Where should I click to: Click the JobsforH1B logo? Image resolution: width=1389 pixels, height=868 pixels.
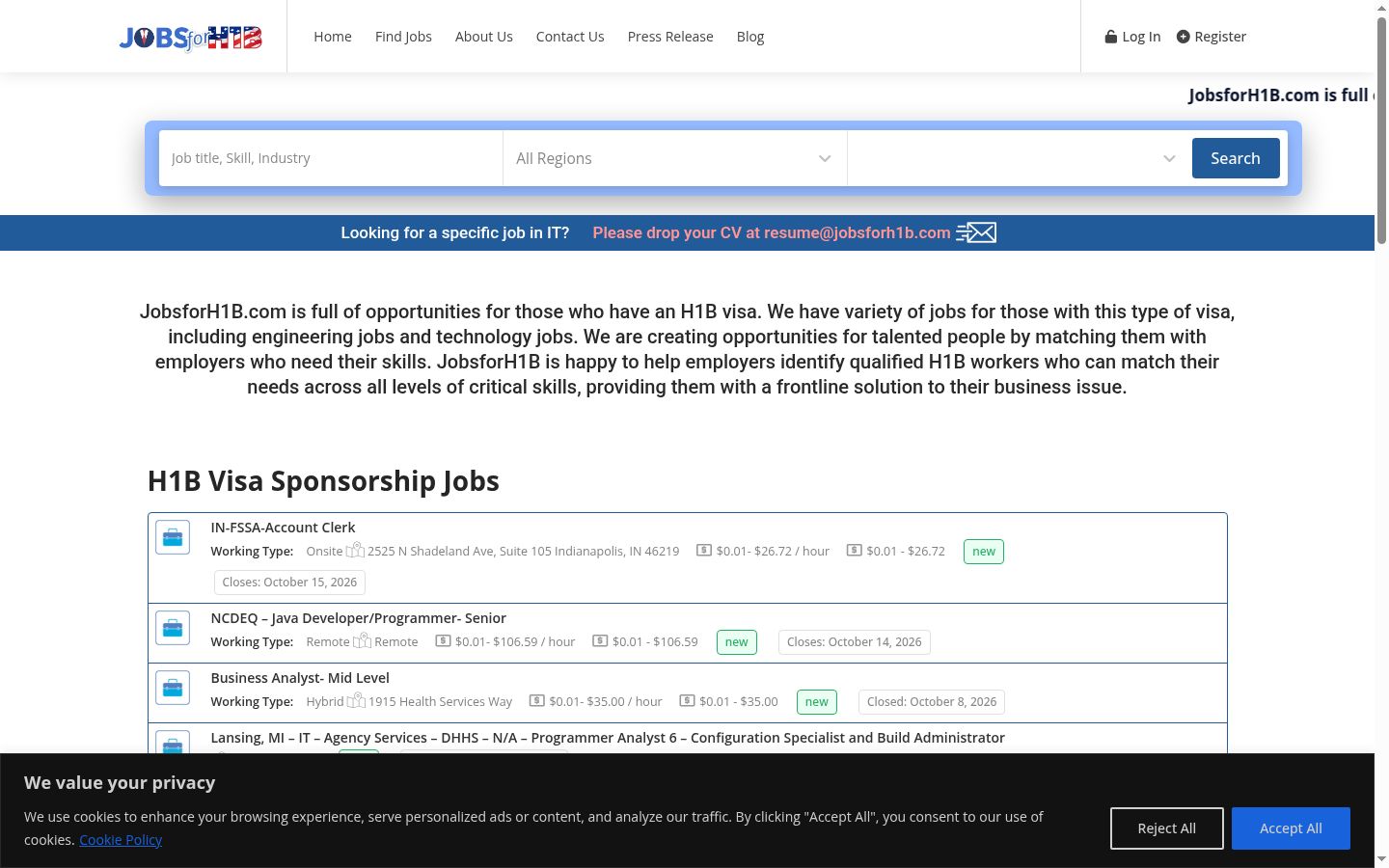(x=191, y=37)
